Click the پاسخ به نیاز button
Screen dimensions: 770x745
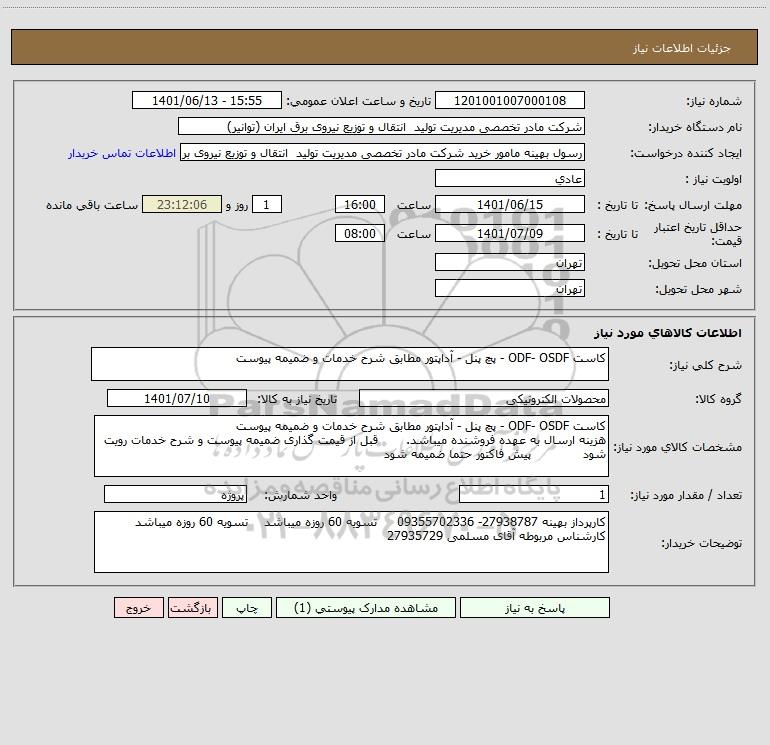[534, 607]
